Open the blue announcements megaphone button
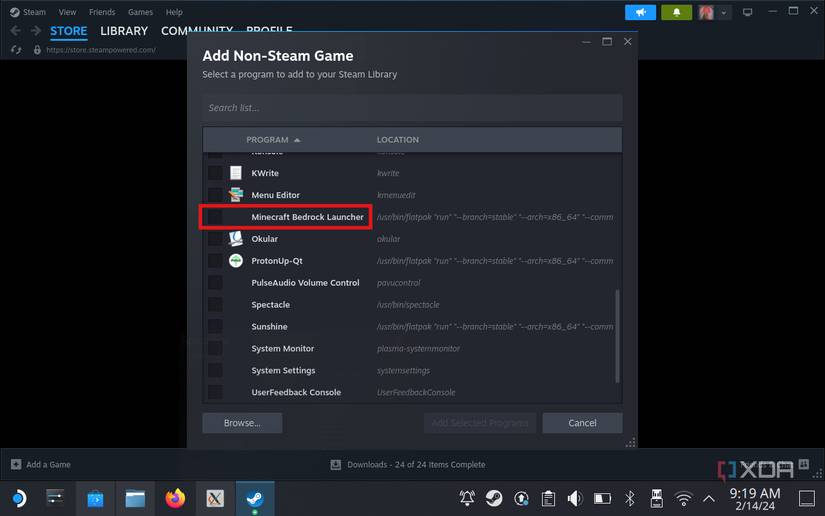 coord(640,12)
